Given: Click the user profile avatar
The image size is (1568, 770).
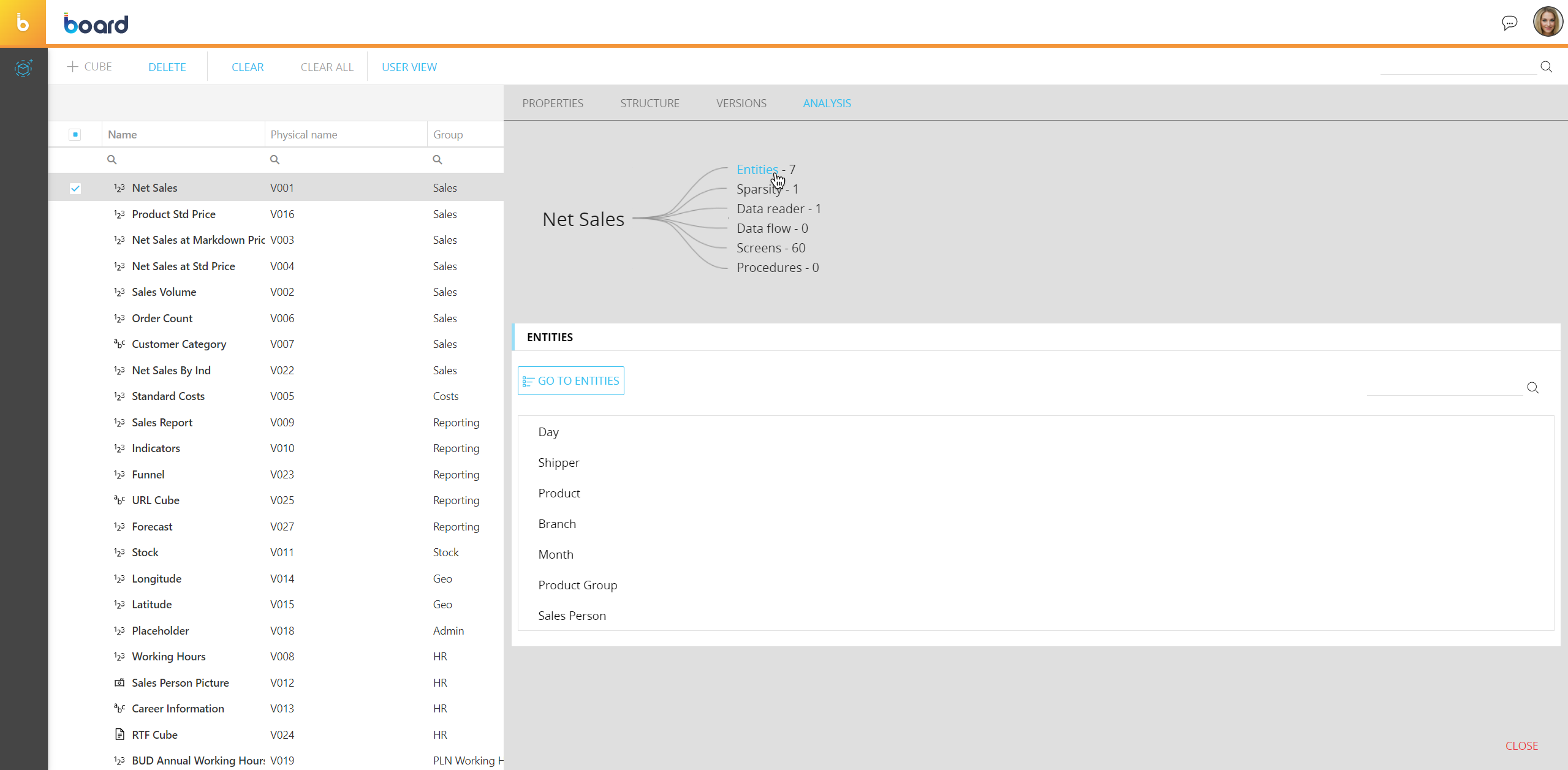Looking at the screenshot, I should click(x=1547, y=22).
